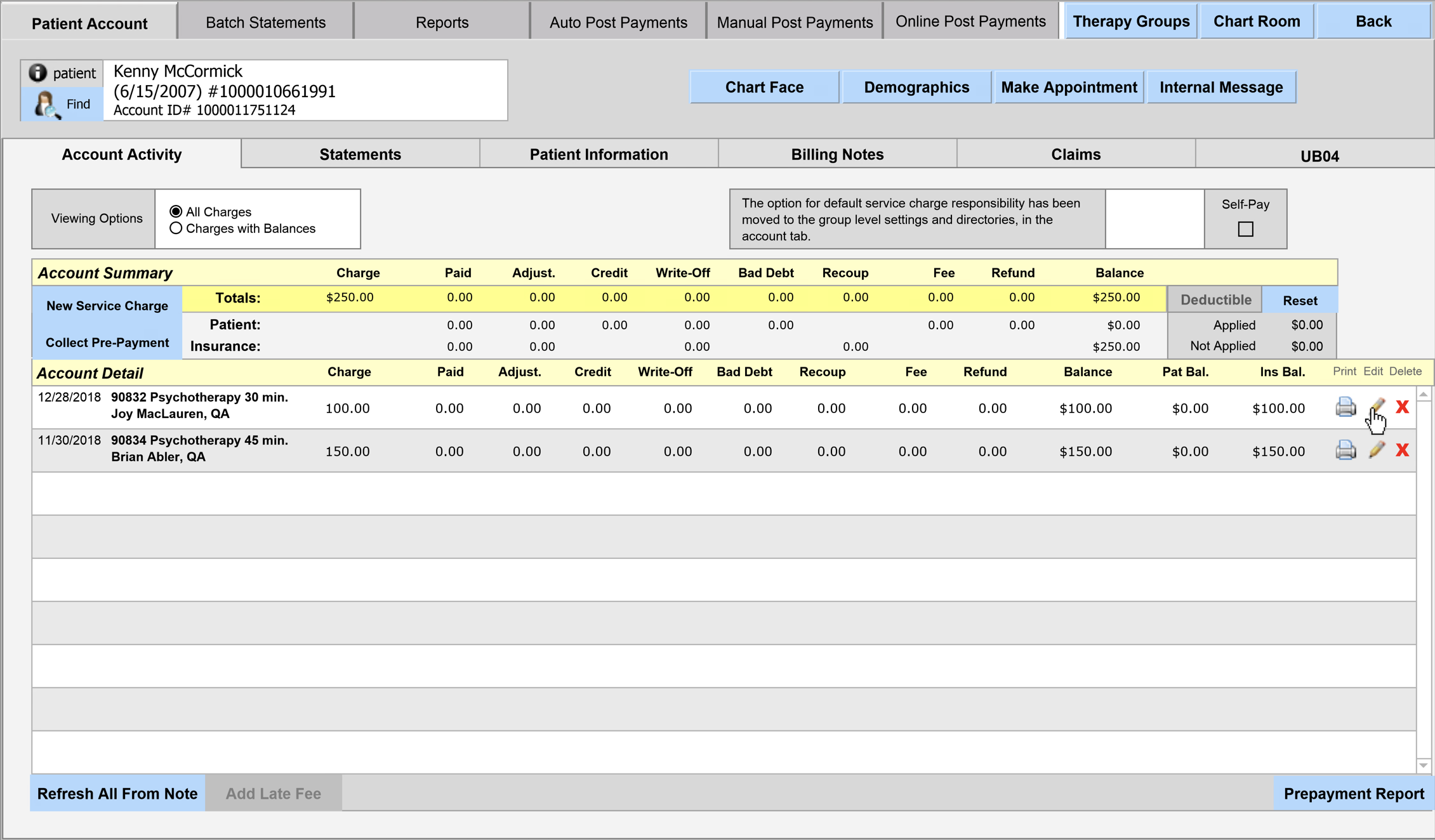Open the Prepayment Report
Image resolution: width=1435 pixels, height=840 pixels.
click(1353, 794)
